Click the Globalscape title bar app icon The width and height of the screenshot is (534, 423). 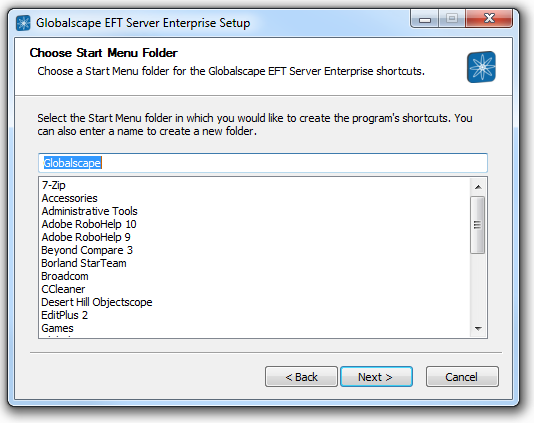point(23,23)
